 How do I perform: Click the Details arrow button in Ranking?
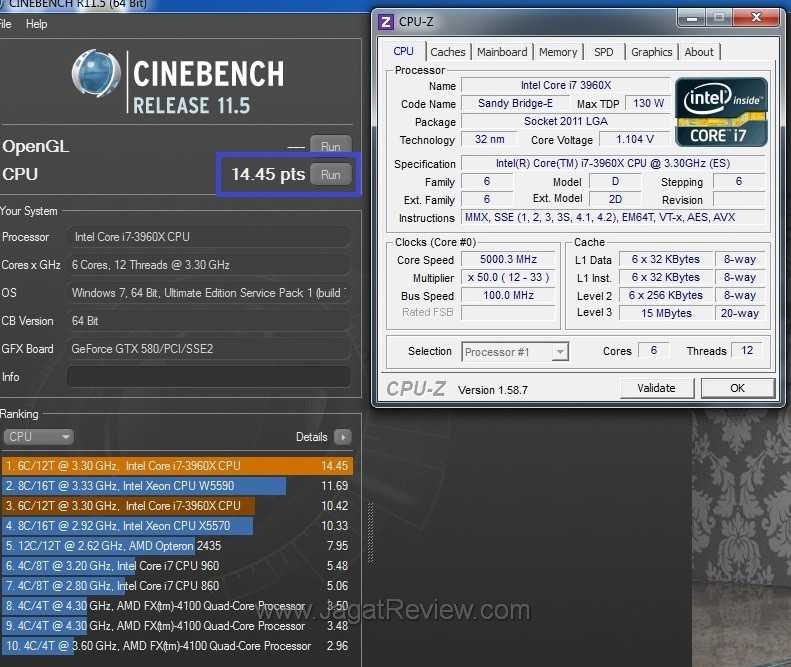click(x=343, y=437)
